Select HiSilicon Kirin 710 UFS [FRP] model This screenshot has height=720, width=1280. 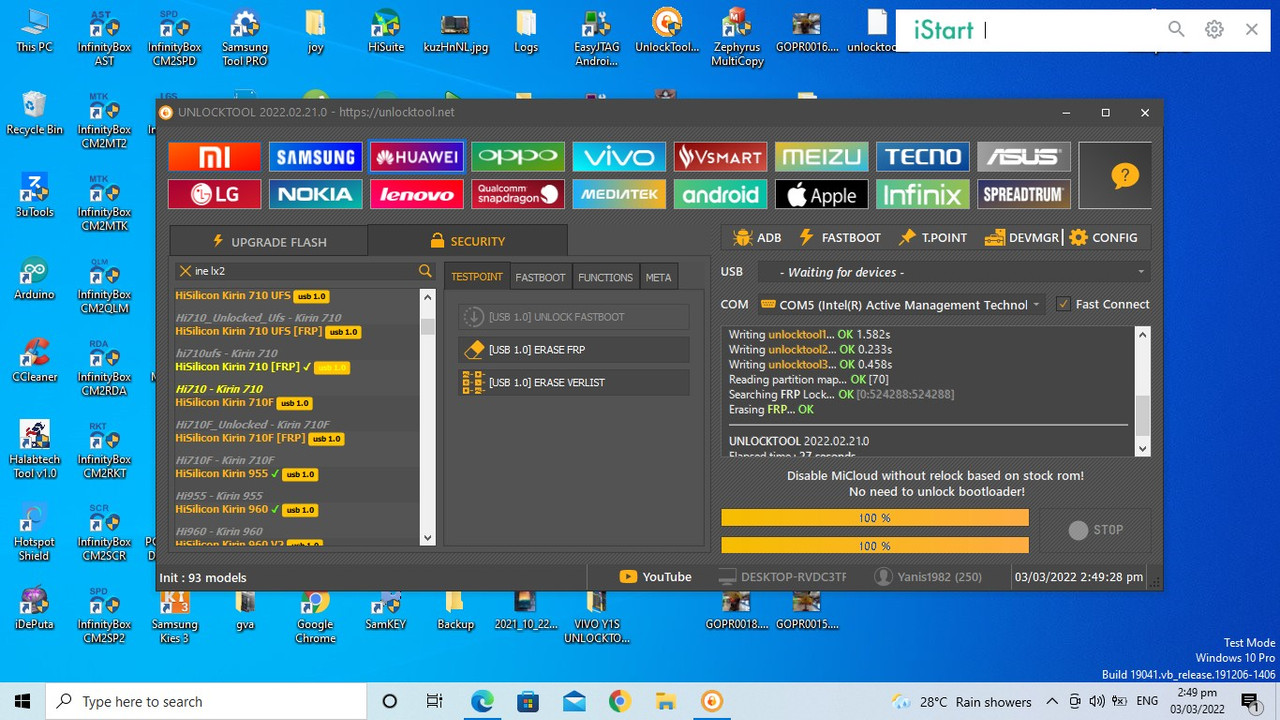point(268,331)
